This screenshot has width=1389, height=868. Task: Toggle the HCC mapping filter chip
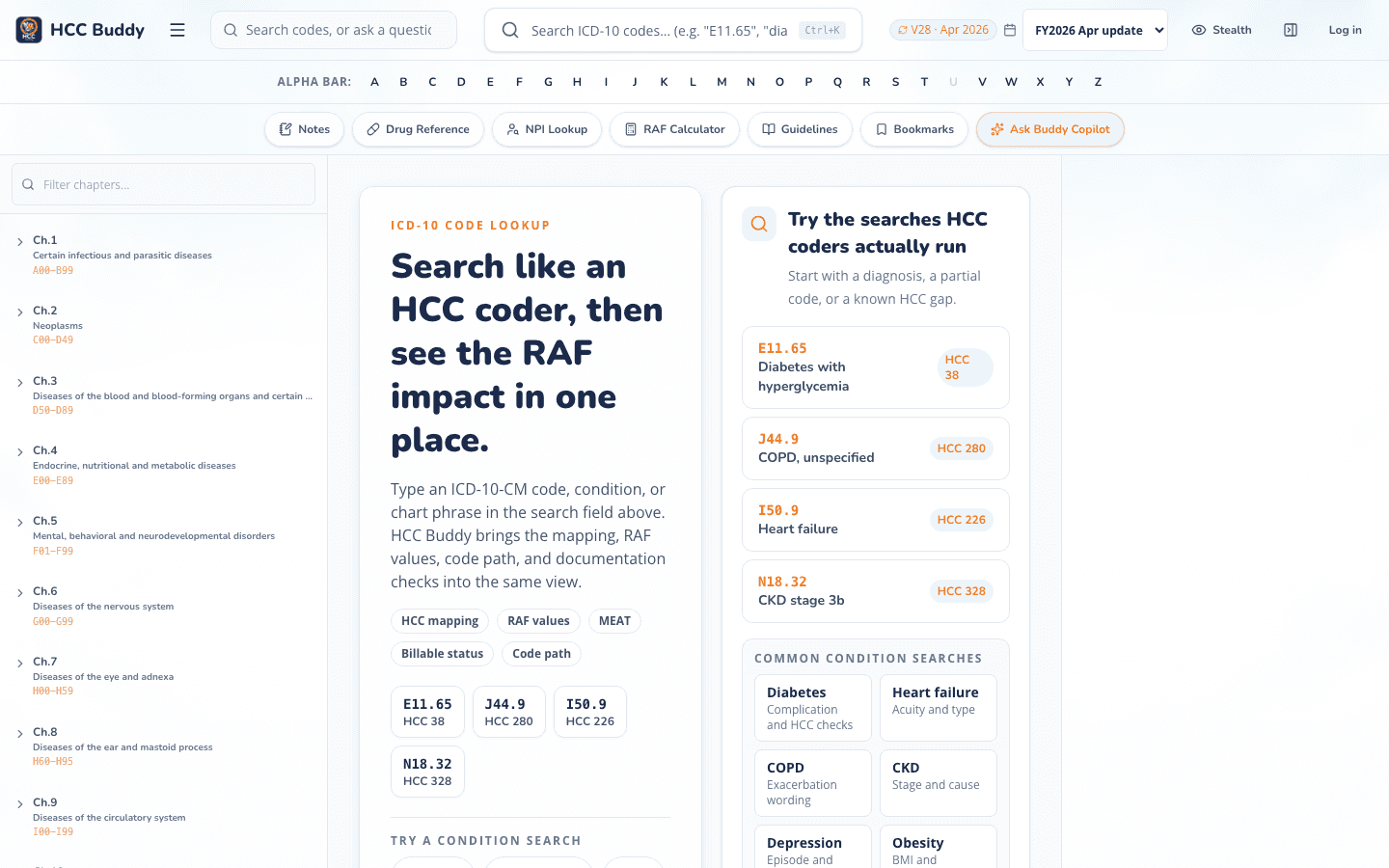pos(440,621)
